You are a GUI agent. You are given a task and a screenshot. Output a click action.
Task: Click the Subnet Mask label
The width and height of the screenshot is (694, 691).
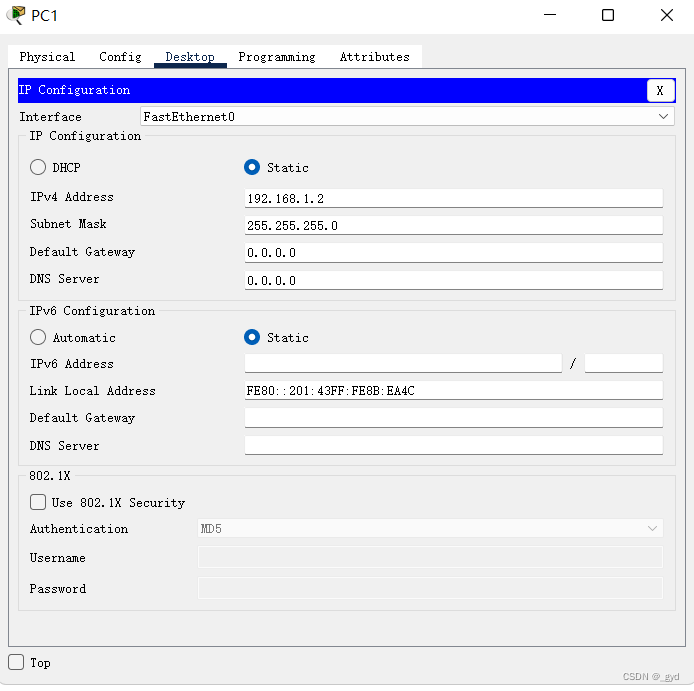tap(68, 224)
